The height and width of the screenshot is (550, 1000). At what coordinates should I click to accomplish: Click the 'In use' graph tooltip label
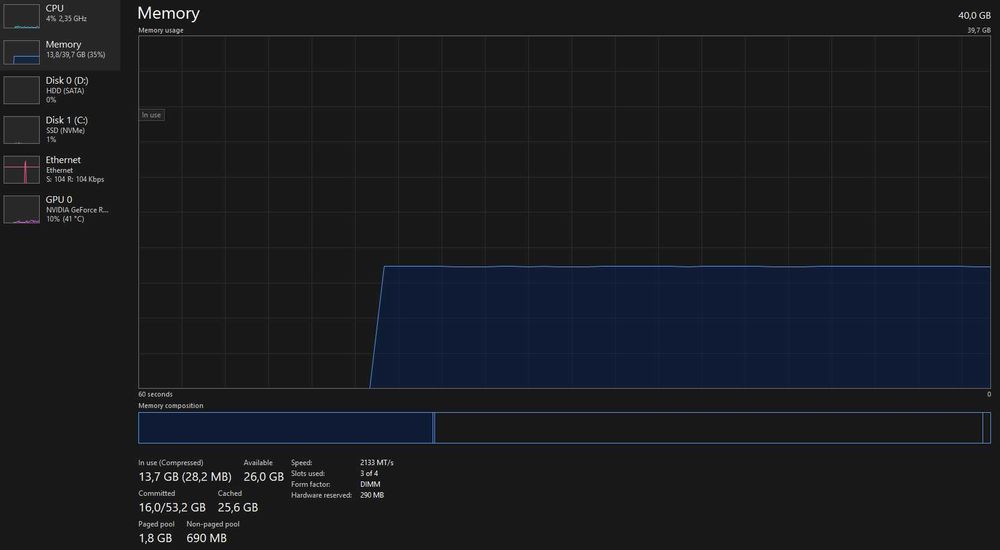[152, 115]
